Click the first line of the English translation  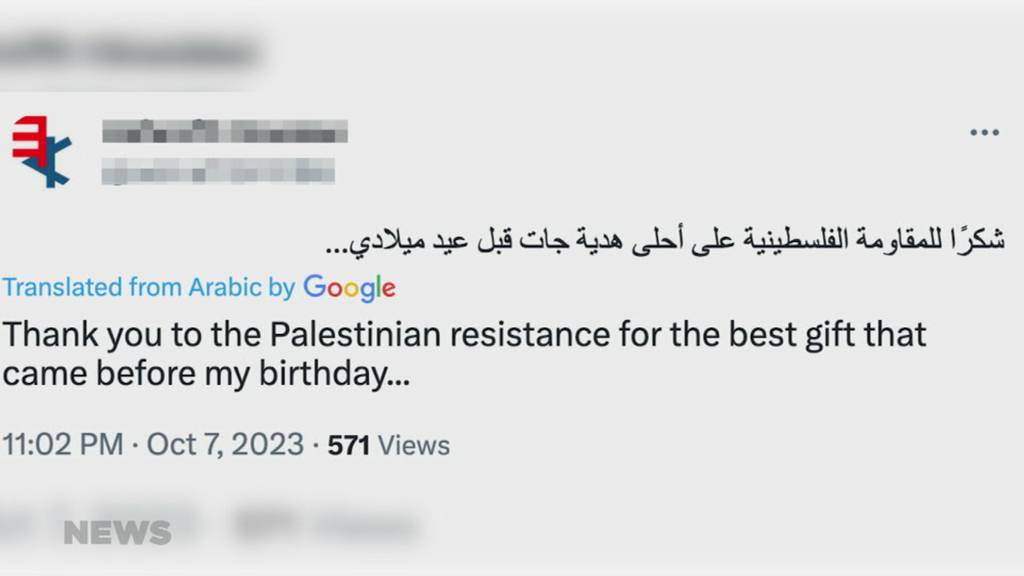pos(464,333)
